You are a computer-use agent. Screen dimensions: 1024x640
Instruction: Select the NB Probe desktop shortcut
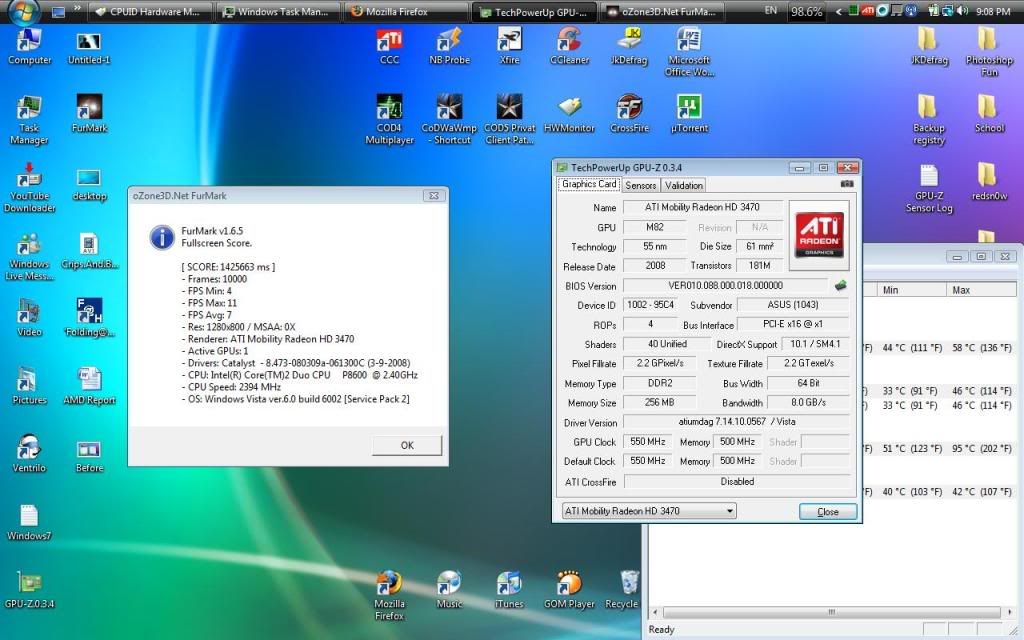tap(449, 46)
